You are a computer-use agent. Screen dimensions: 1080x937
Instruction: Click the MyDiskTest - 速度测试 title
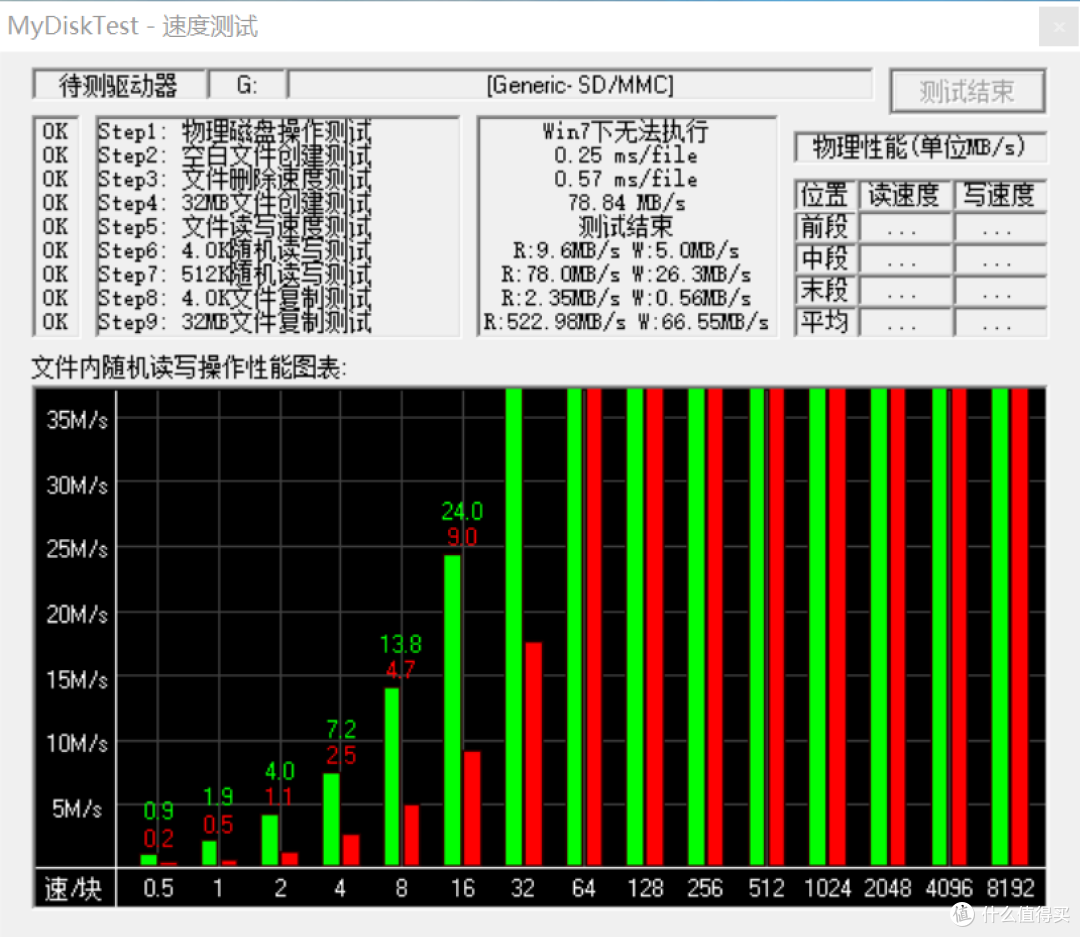click(132, 26)
